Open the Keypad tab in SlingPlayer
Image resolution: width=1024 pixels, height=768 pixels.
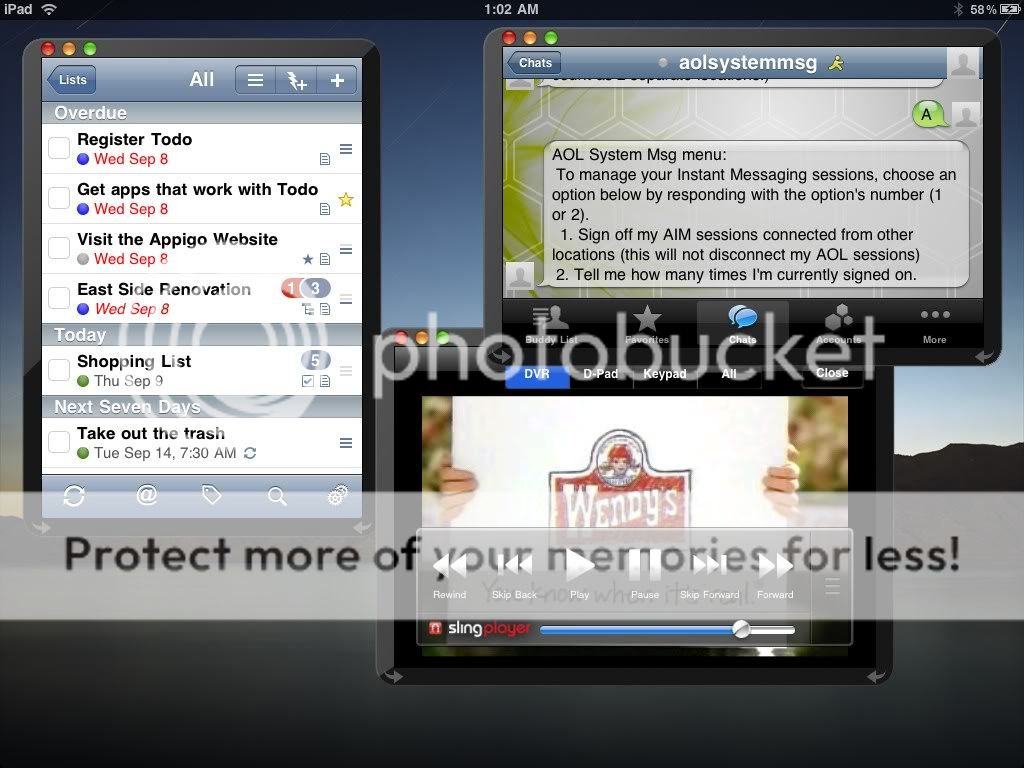665,374
